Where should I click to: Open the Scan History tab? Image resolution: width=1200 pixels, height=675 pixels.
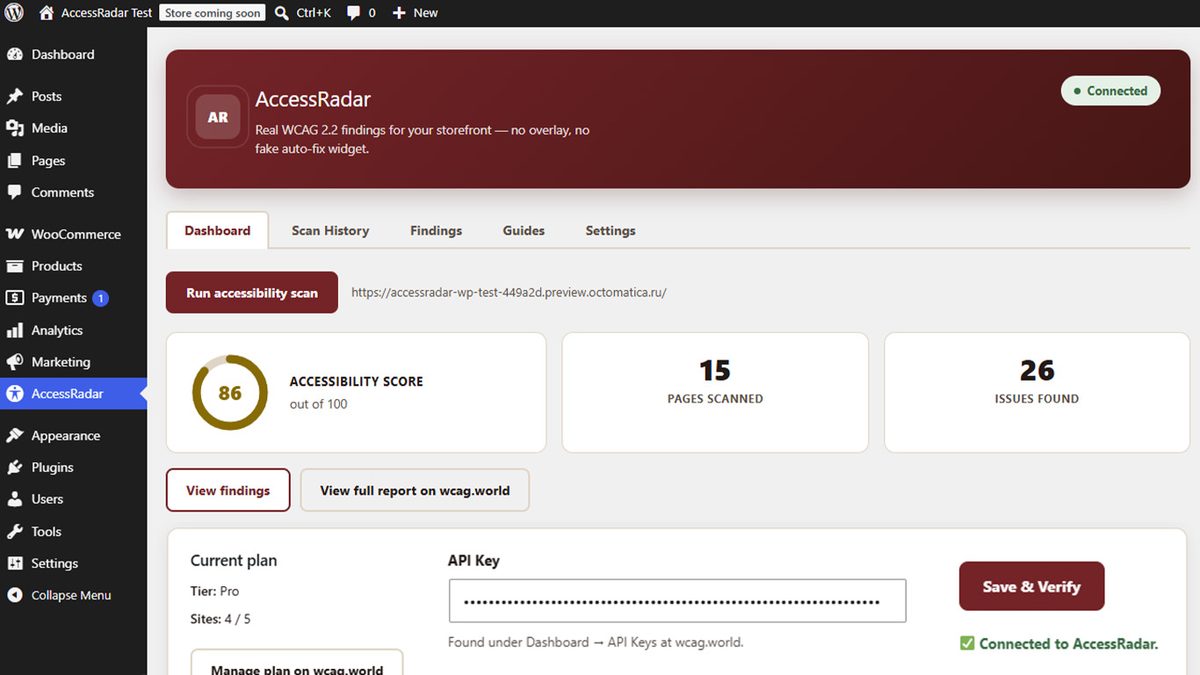point(330,230)
